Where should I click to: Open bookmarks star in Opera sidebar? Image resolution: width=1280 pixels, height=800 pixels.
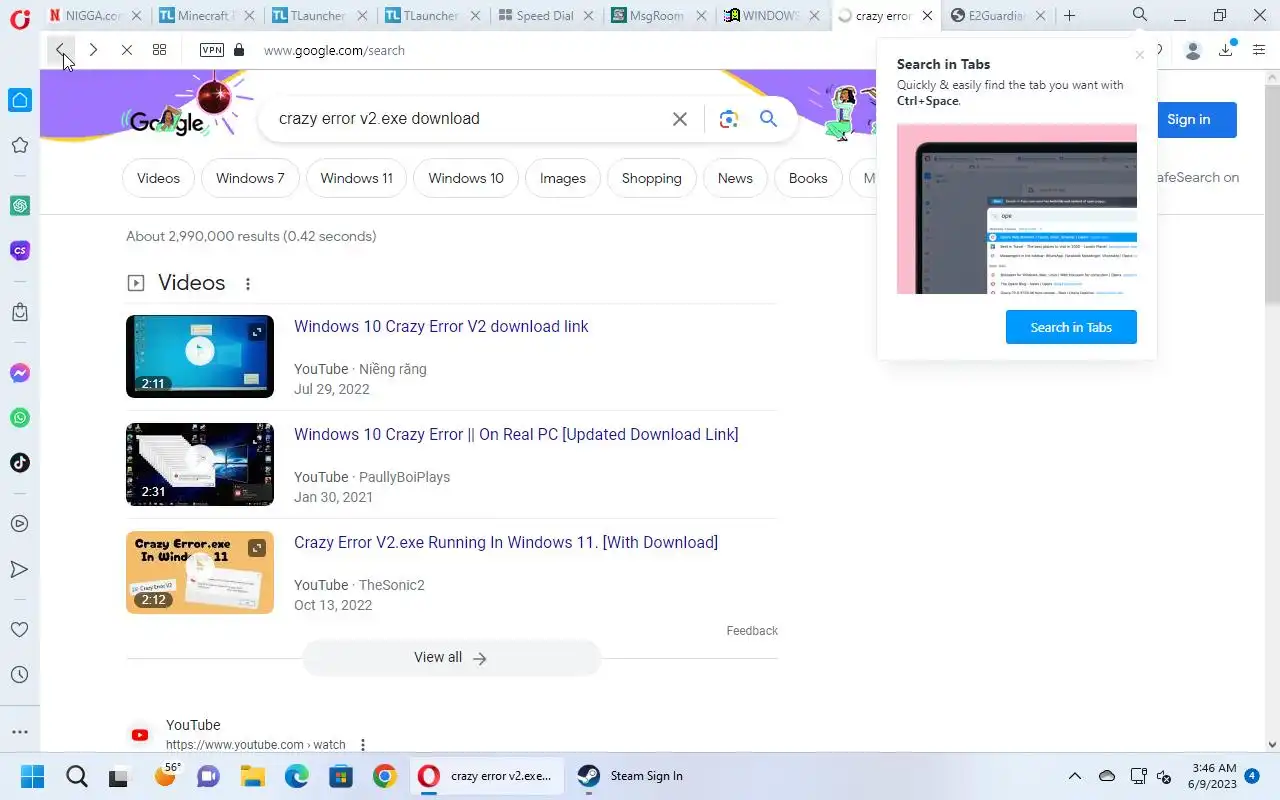click(x=20, y=146)
